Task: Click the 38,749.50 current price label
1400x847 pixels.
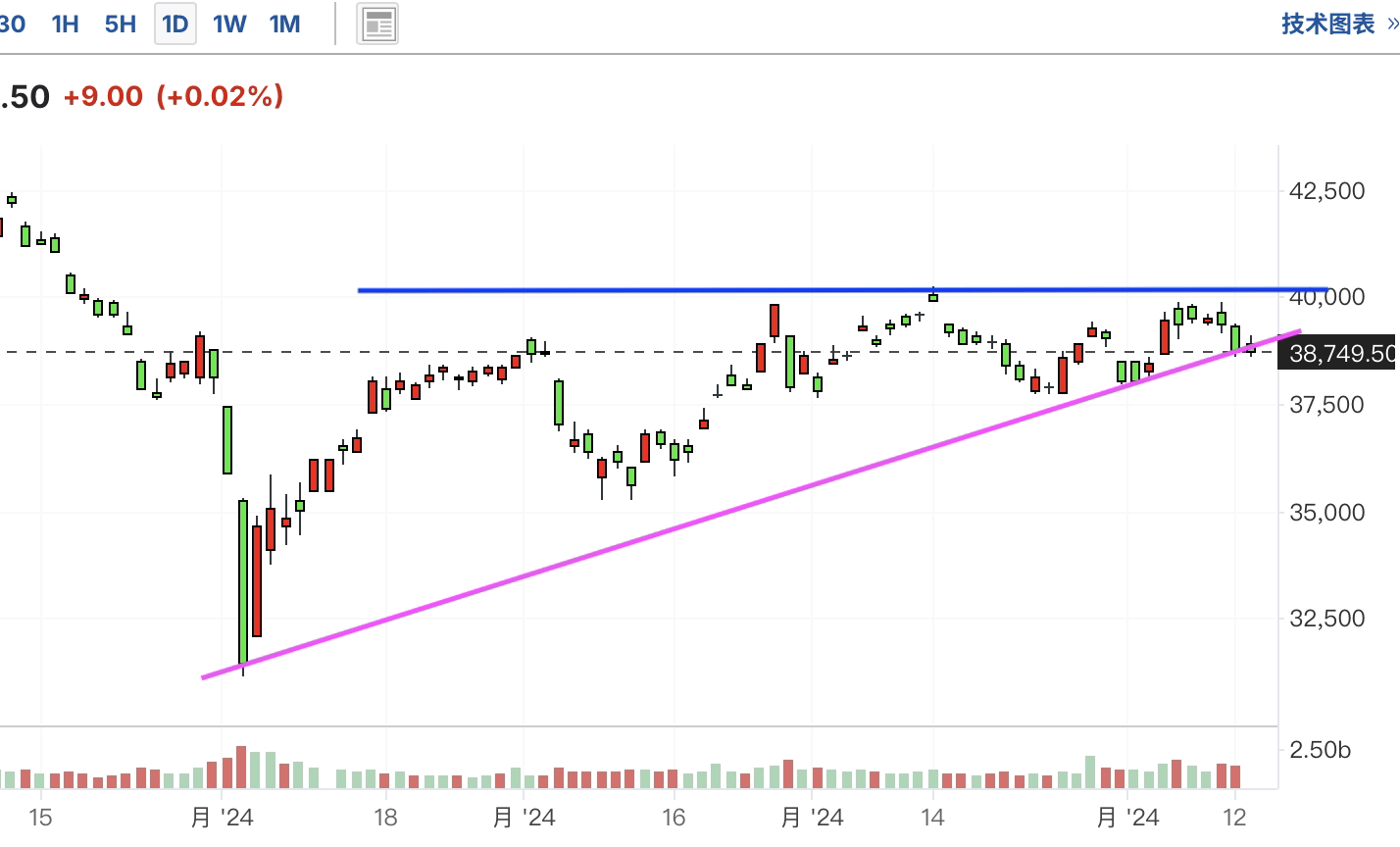Action: (x=1338, y=353)
